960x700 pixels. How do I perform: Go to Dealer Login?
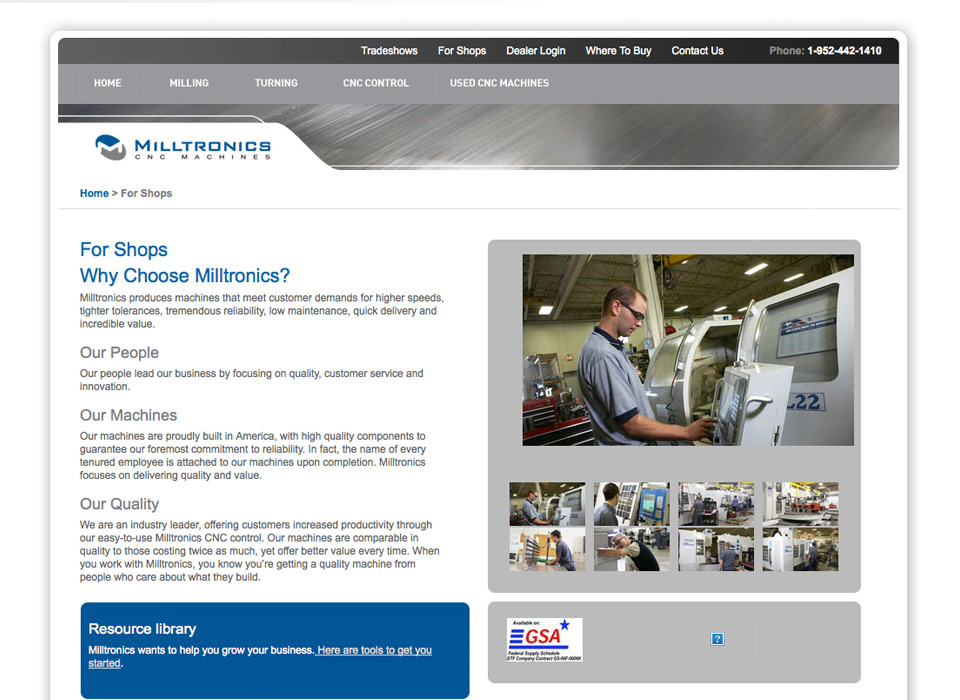(x=536, y=51)
